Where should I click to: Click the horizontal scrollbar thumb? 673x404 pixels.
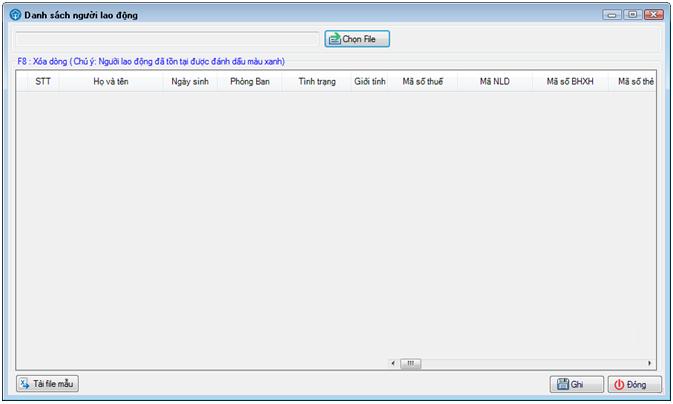coord(411,363)
